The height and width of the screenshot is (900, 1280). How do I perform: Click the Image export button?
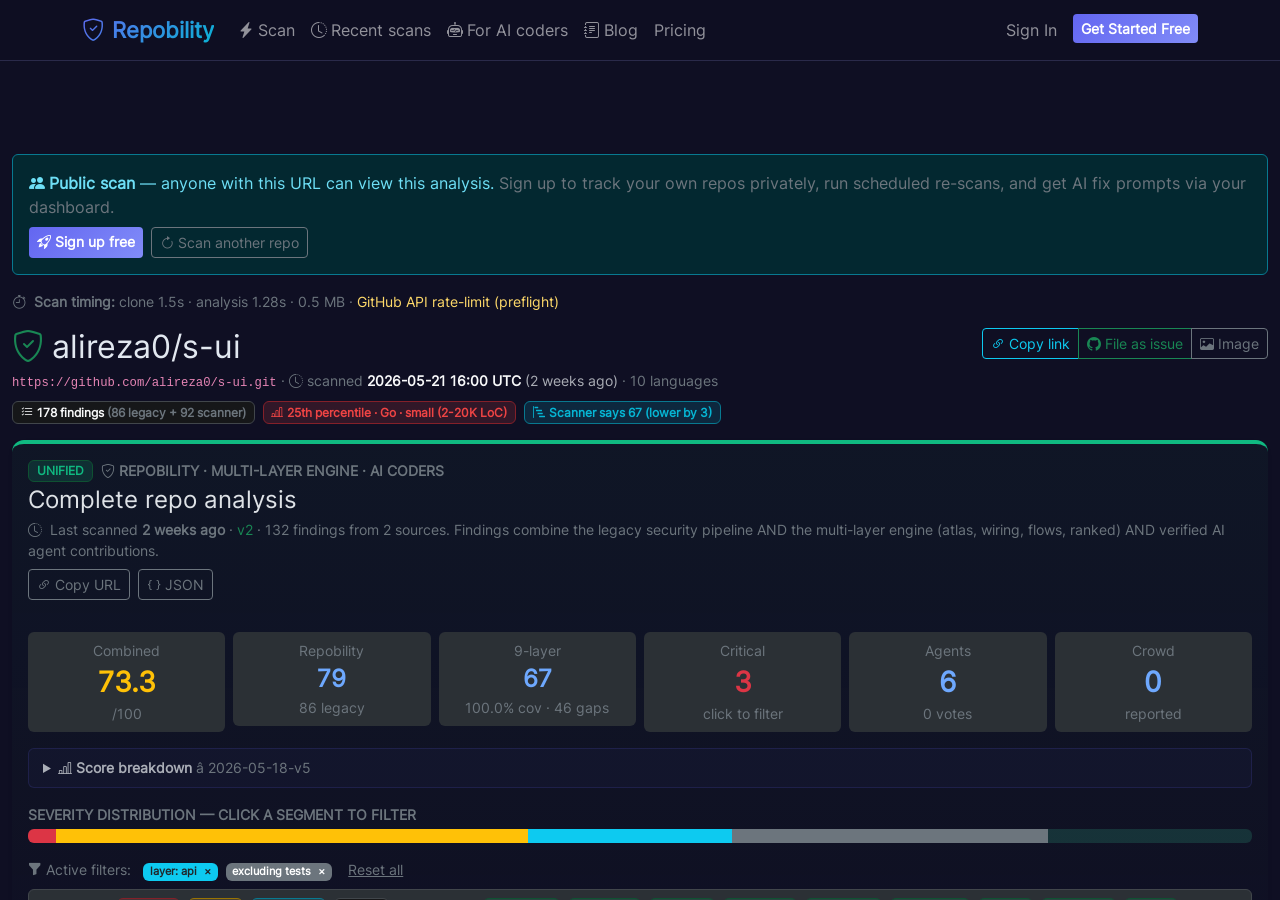(x=1229, y=343)
